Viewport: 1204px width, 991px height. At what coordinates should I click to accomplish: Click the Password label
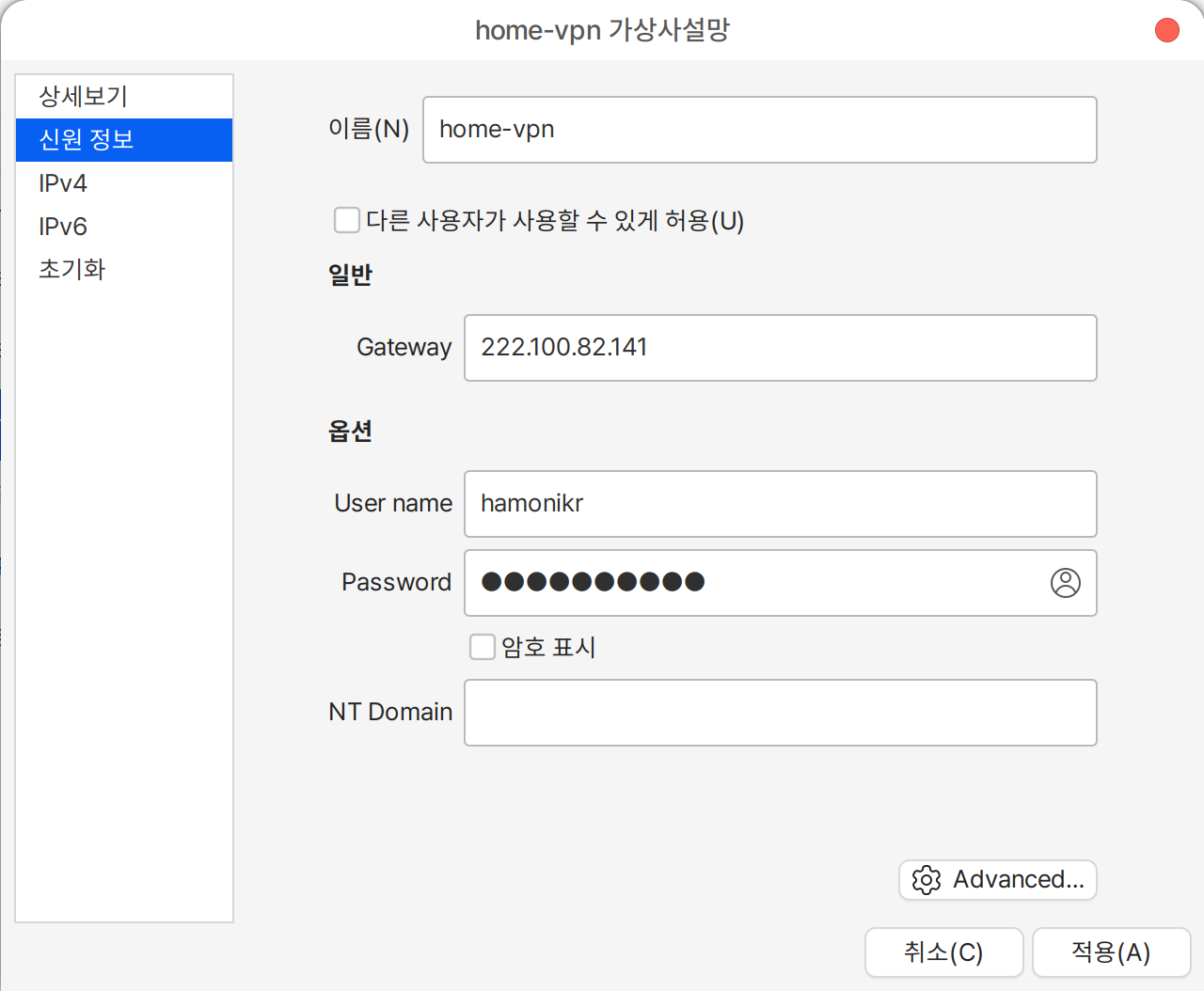(x=396, y=582)
